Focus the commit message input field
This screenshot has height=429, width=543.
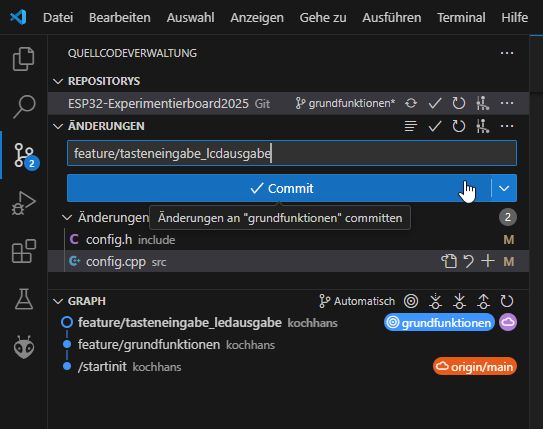tap(292, 153)
